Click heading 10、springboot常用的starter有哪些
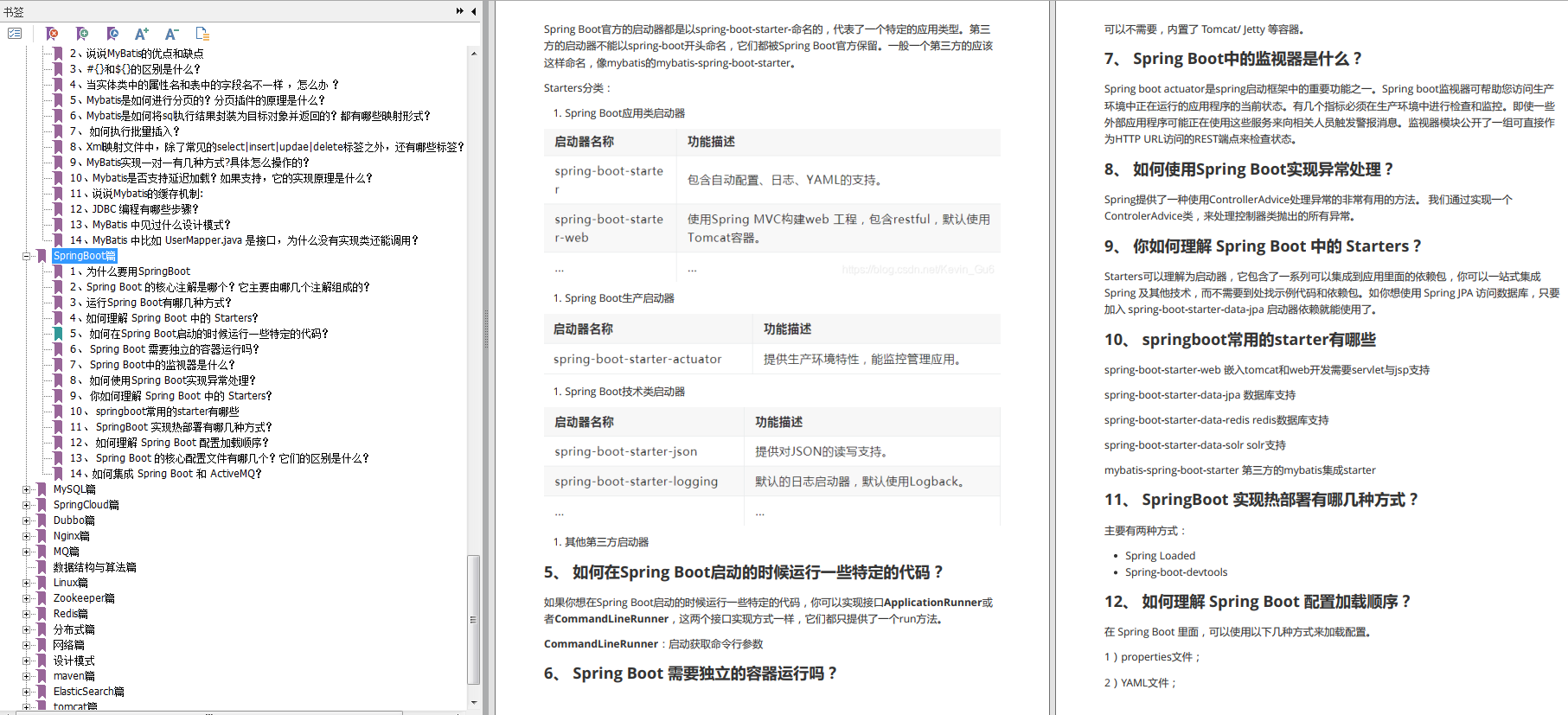Screen dimensions: 1568x715 tap(1240, 340)
